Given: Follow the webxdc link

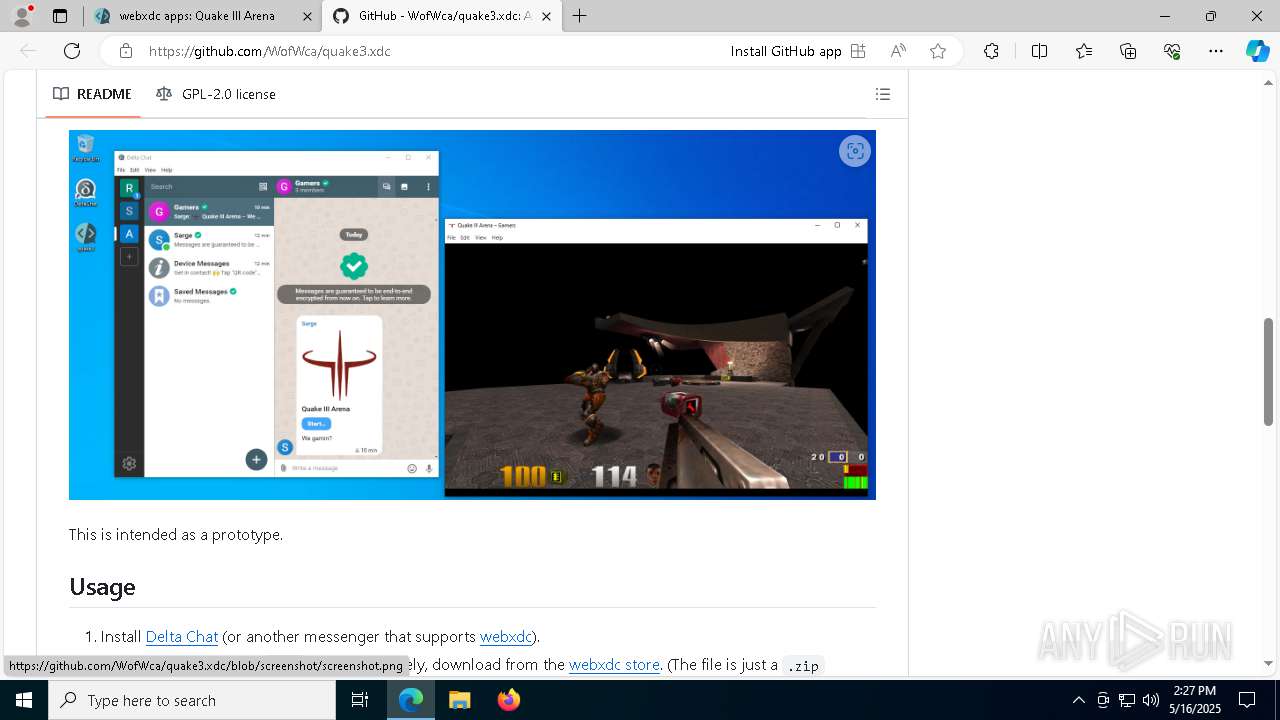Looking at the screenshot, I should (x=506, y=636).
